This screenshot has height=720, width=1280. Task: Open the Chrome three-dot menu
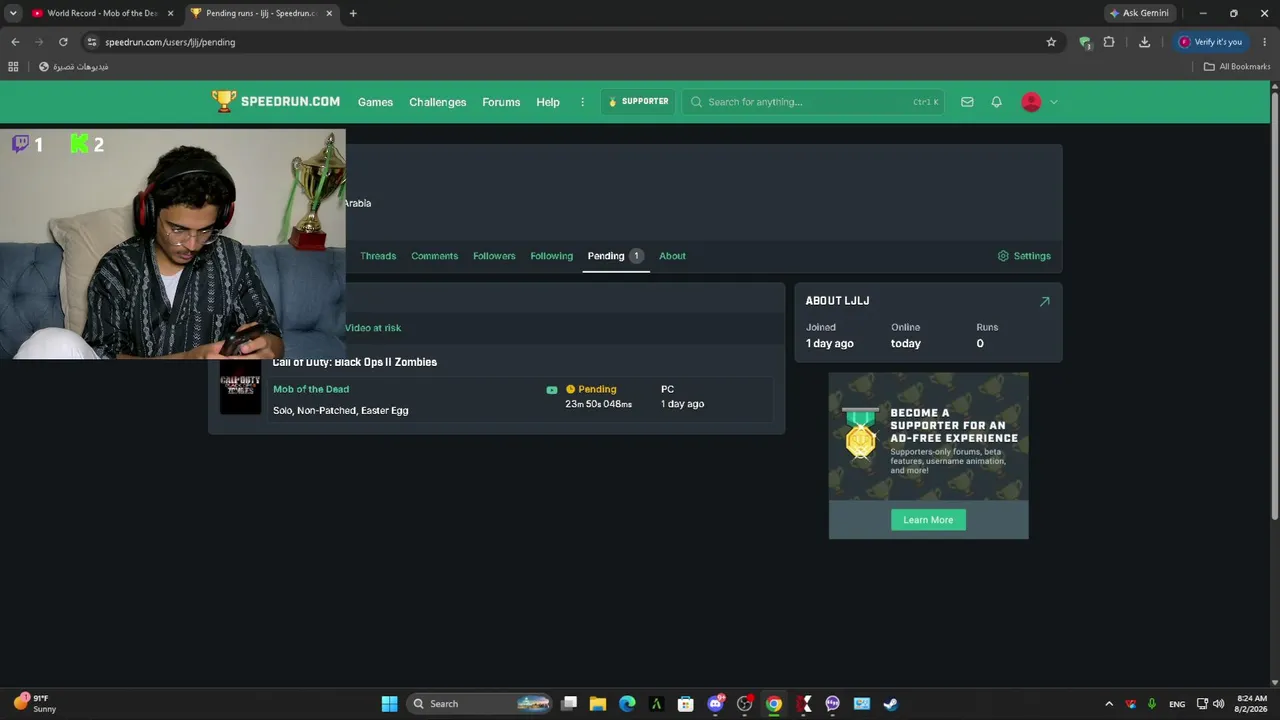click(1265, 42)
